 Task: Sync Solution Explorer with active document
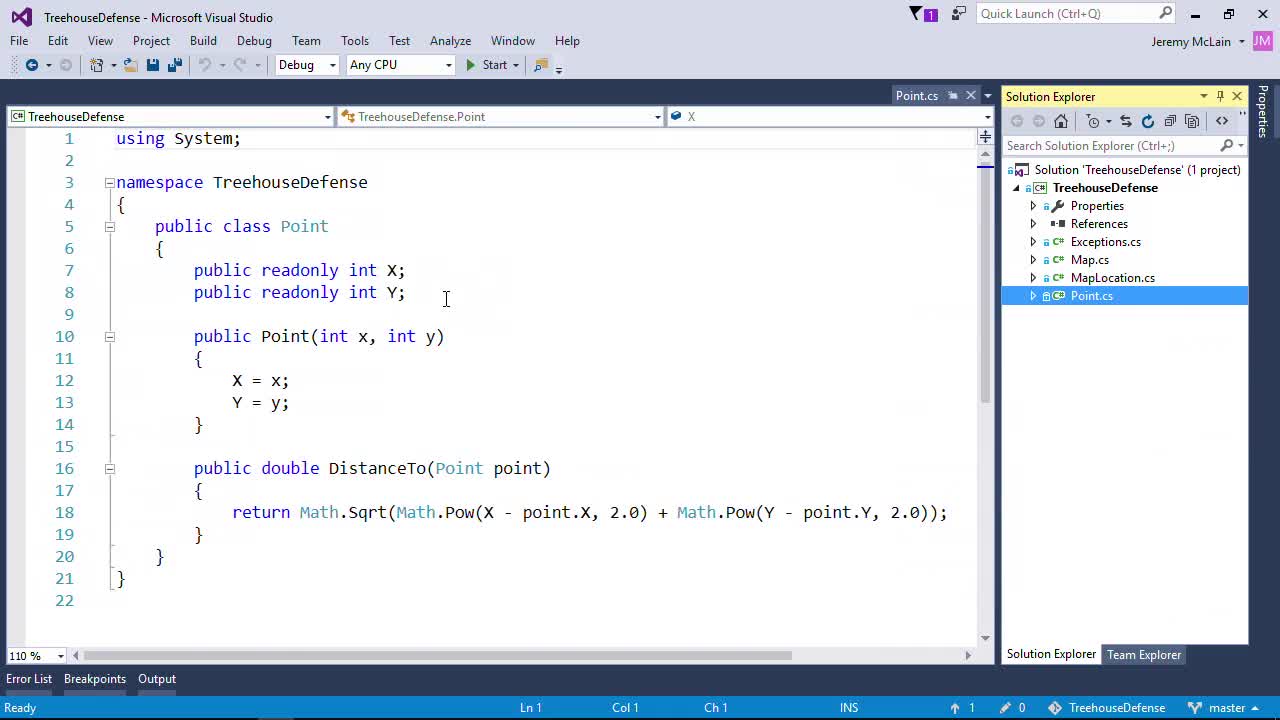point(1126,121)
